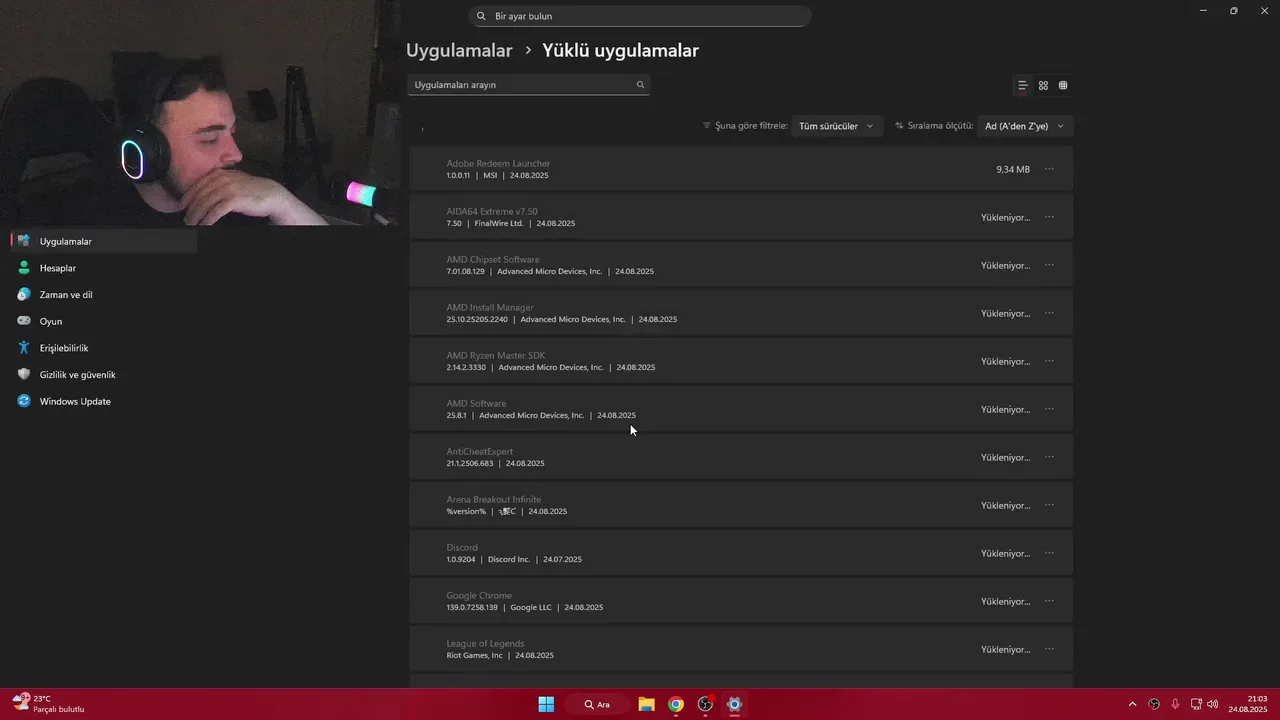
Task: Show hidden system tray icons
Action: pyautogui.click(x=1132, y=704)
